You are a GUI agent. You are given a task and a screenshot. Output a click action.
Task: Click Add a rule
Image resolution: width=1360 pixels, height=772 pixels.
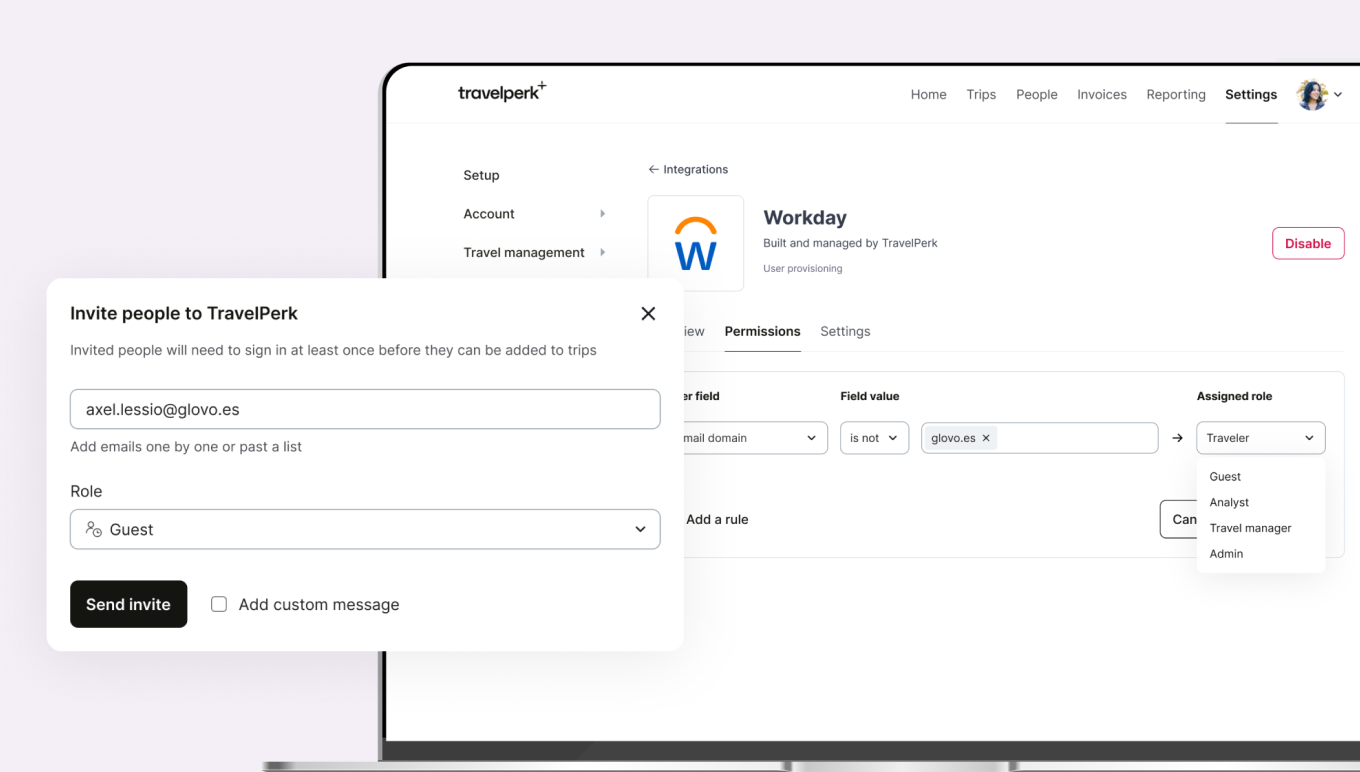[717, 519]
